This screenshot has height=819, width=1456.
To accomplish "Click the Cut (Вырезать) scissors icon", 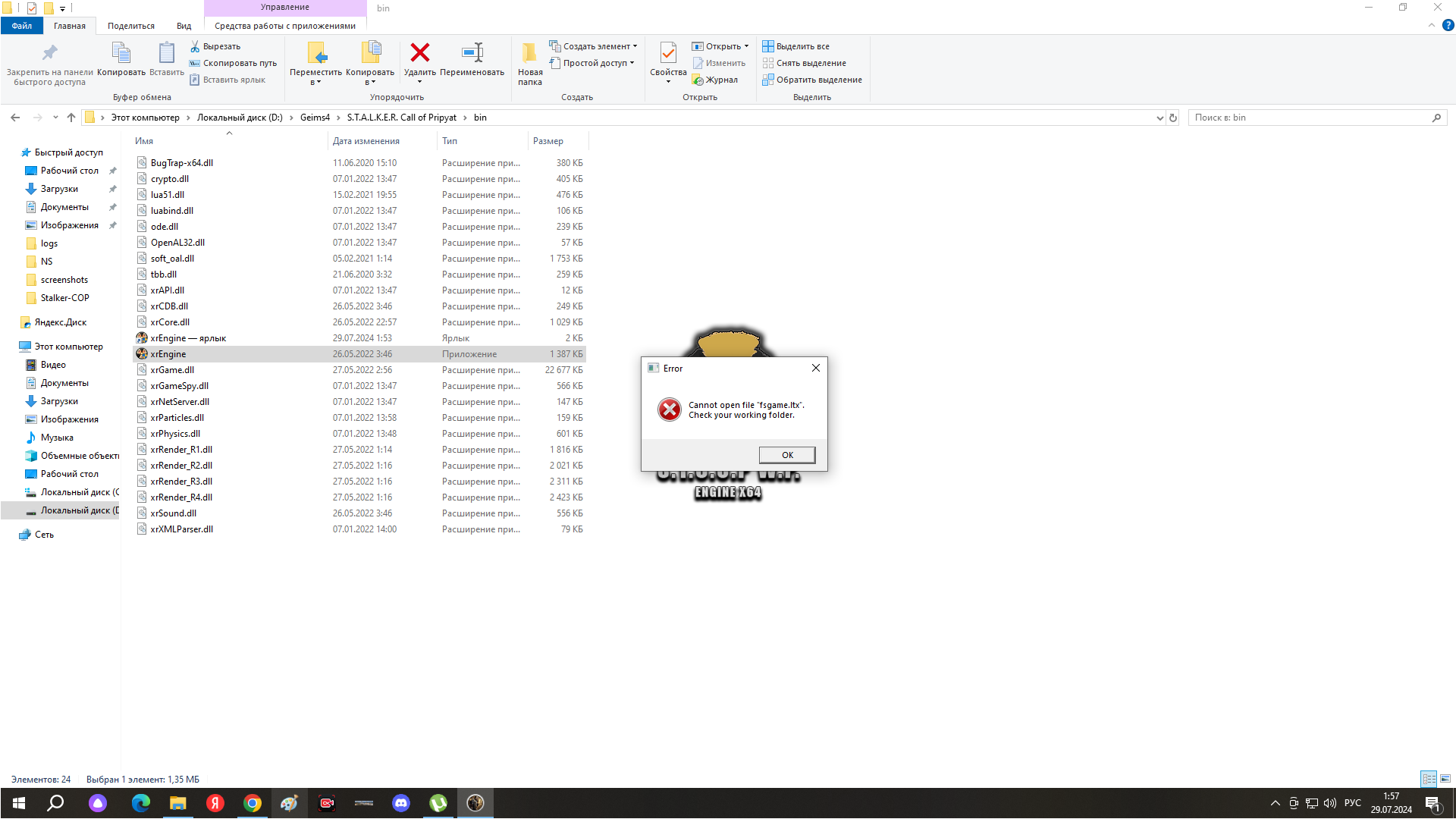I will click(x=195, y=46).
